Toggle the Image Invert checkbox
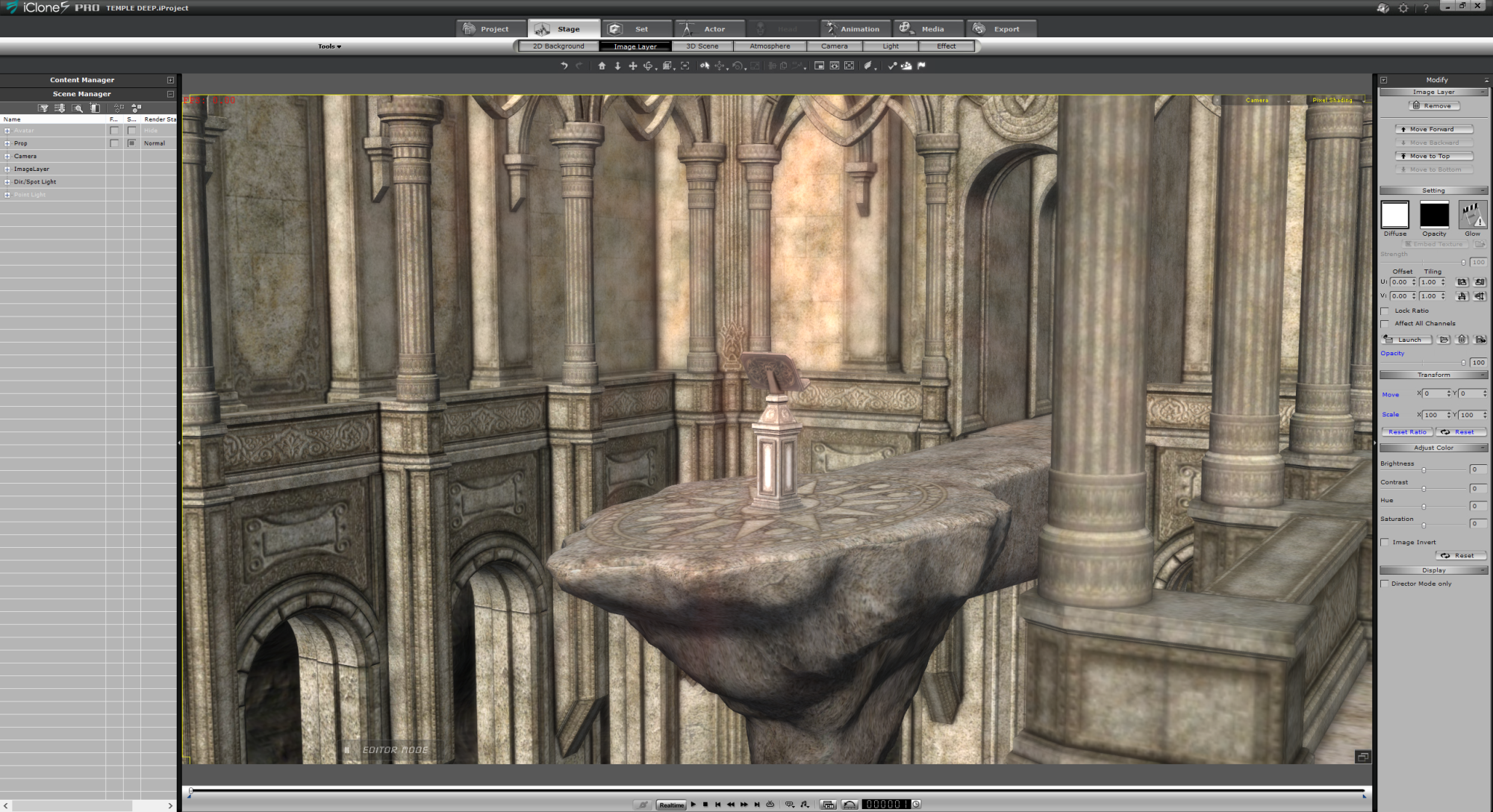Screen dimensions: 1493x812 coord(1385,543)
